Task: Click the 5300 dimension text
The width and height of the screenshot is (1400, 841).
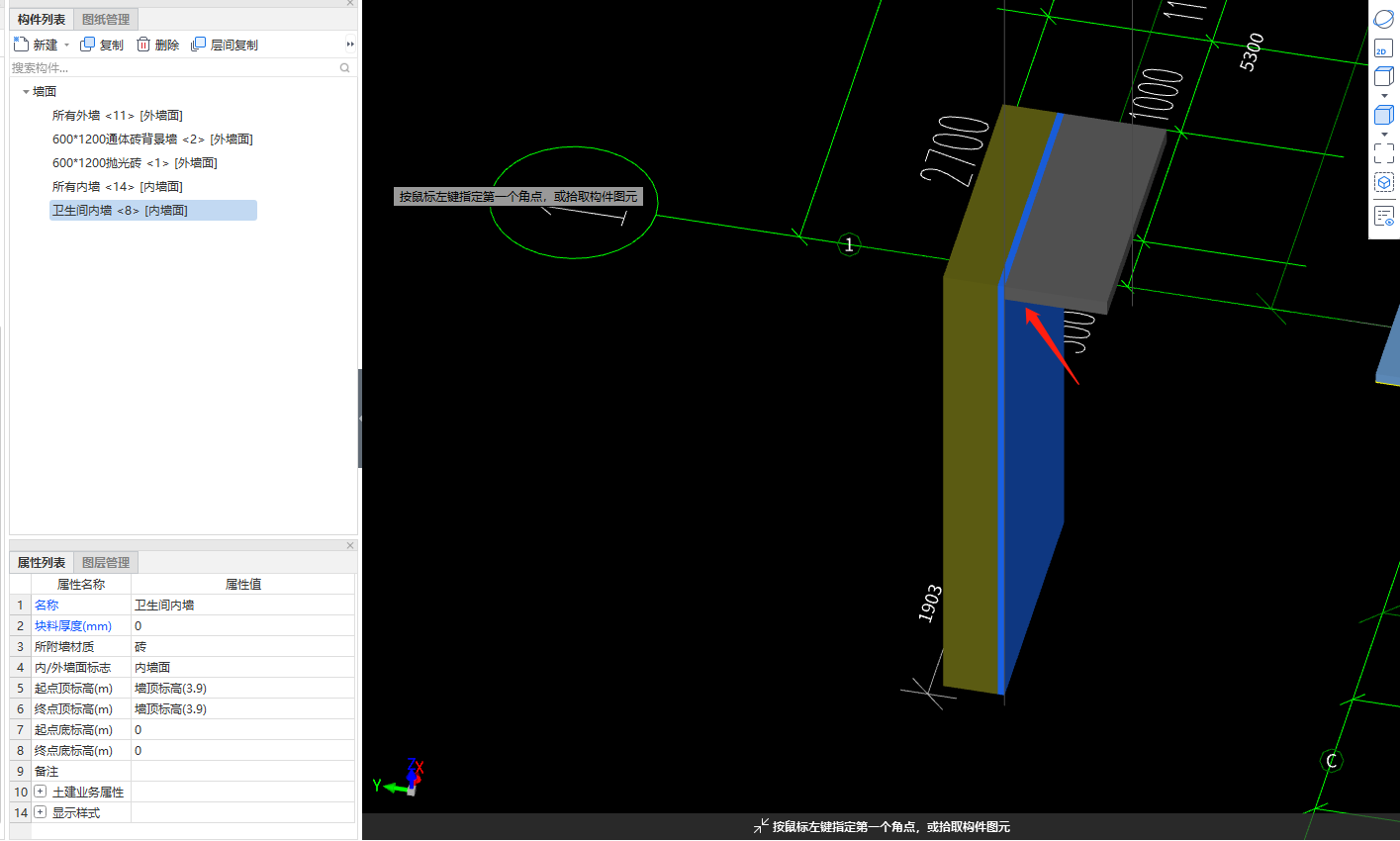Action: (1252, 52)
